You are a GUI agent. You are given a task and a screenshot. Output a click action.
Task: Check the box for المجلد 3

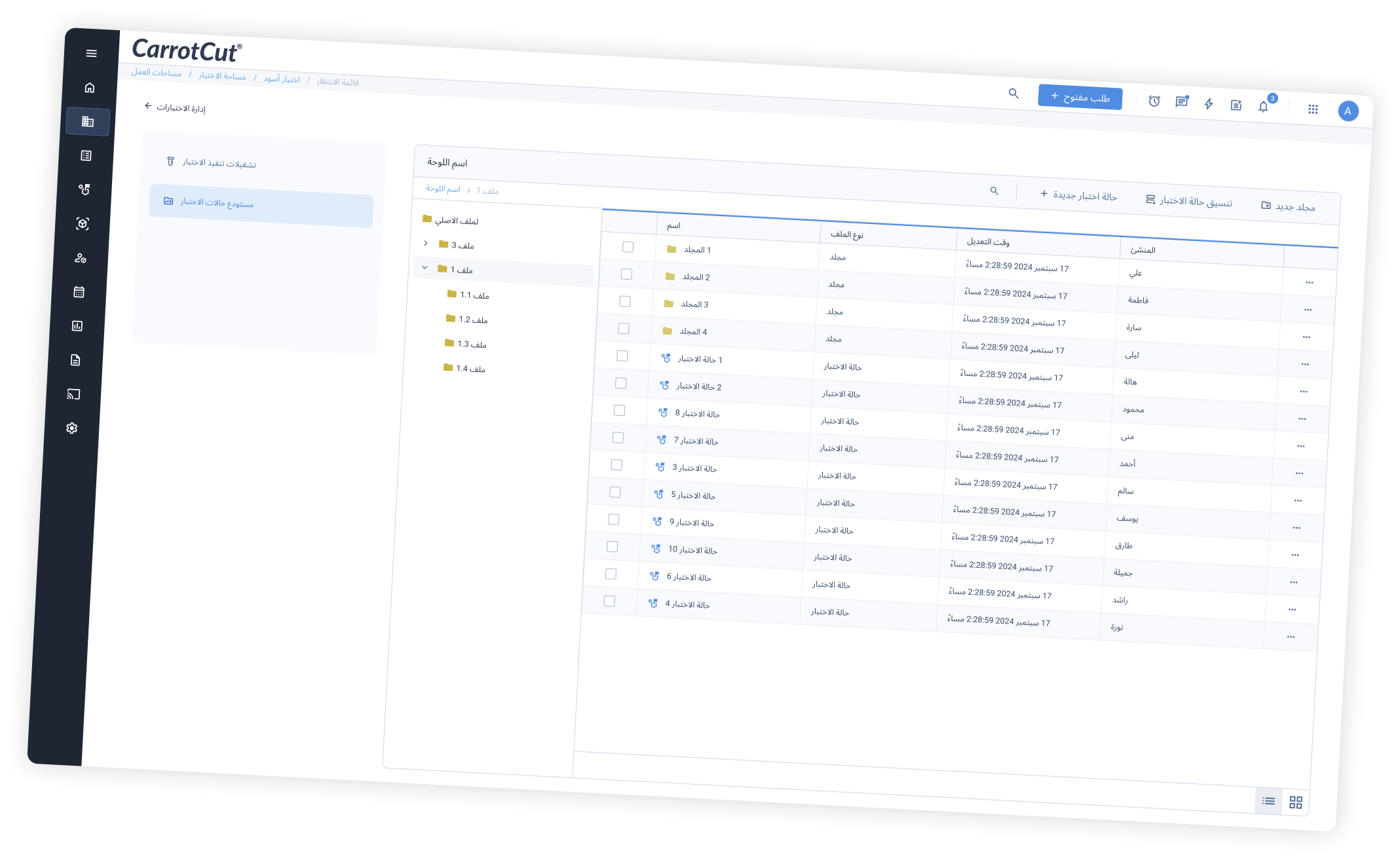point(625,301)
